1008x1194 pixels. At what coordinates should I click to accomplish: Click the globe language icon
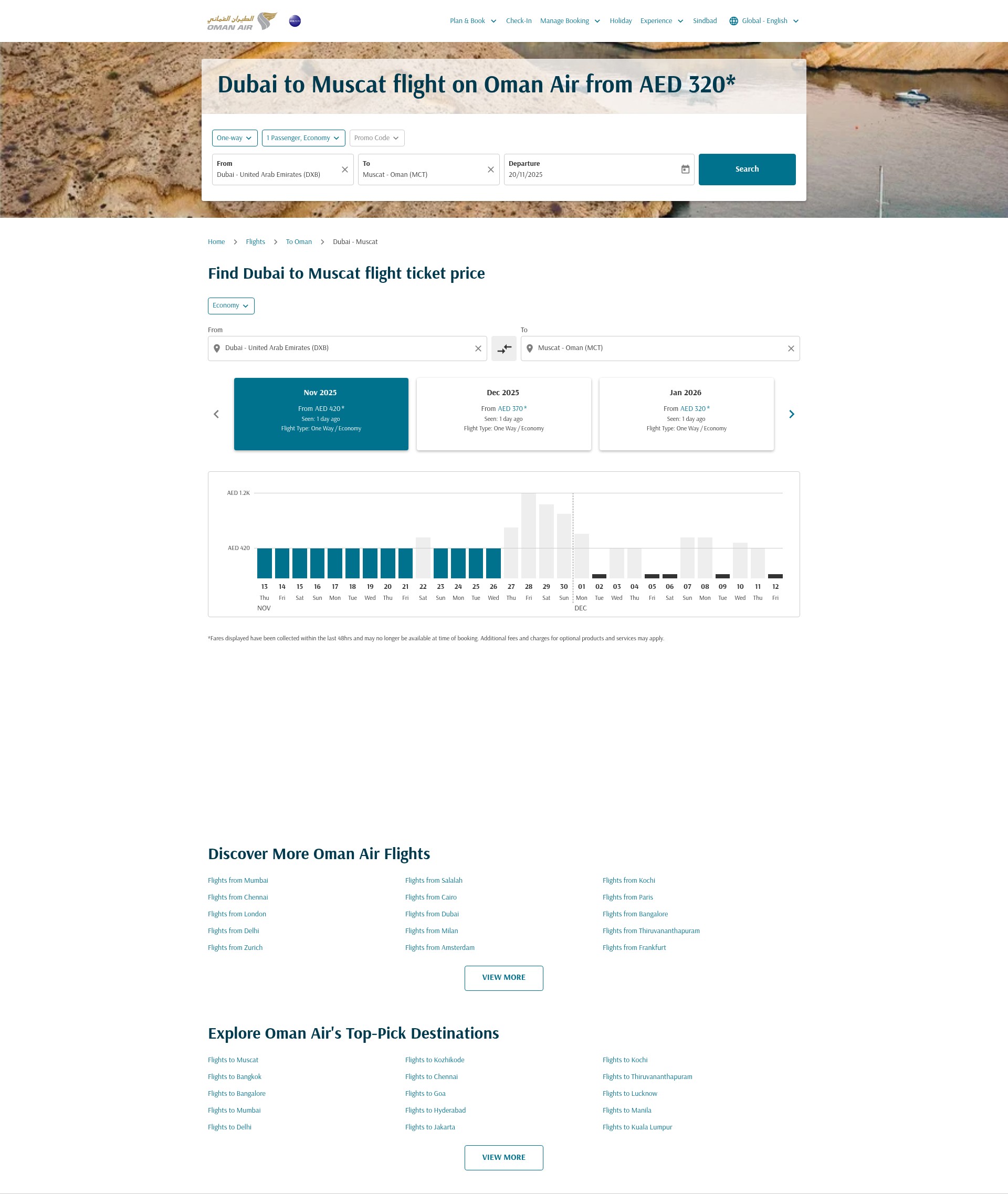pos(734,21)
